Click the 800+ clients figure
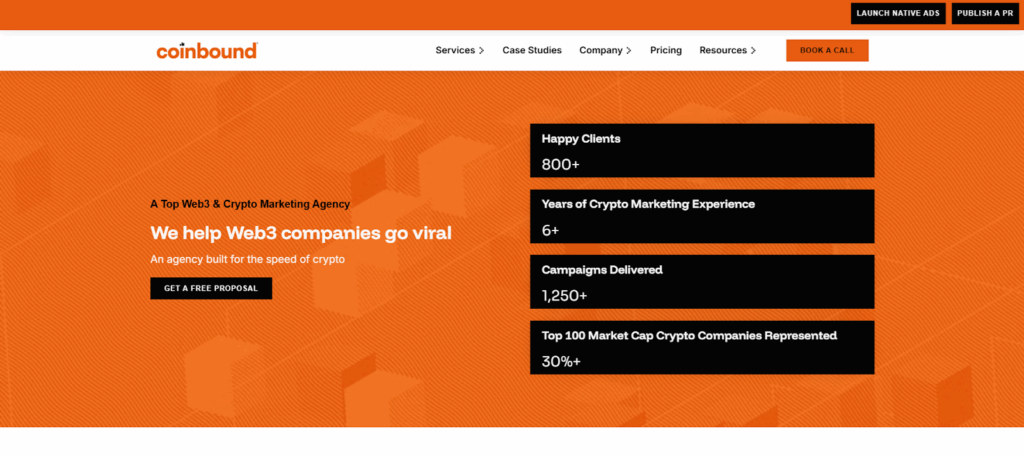Screen dimensions: 1024x456 [561, 164]
